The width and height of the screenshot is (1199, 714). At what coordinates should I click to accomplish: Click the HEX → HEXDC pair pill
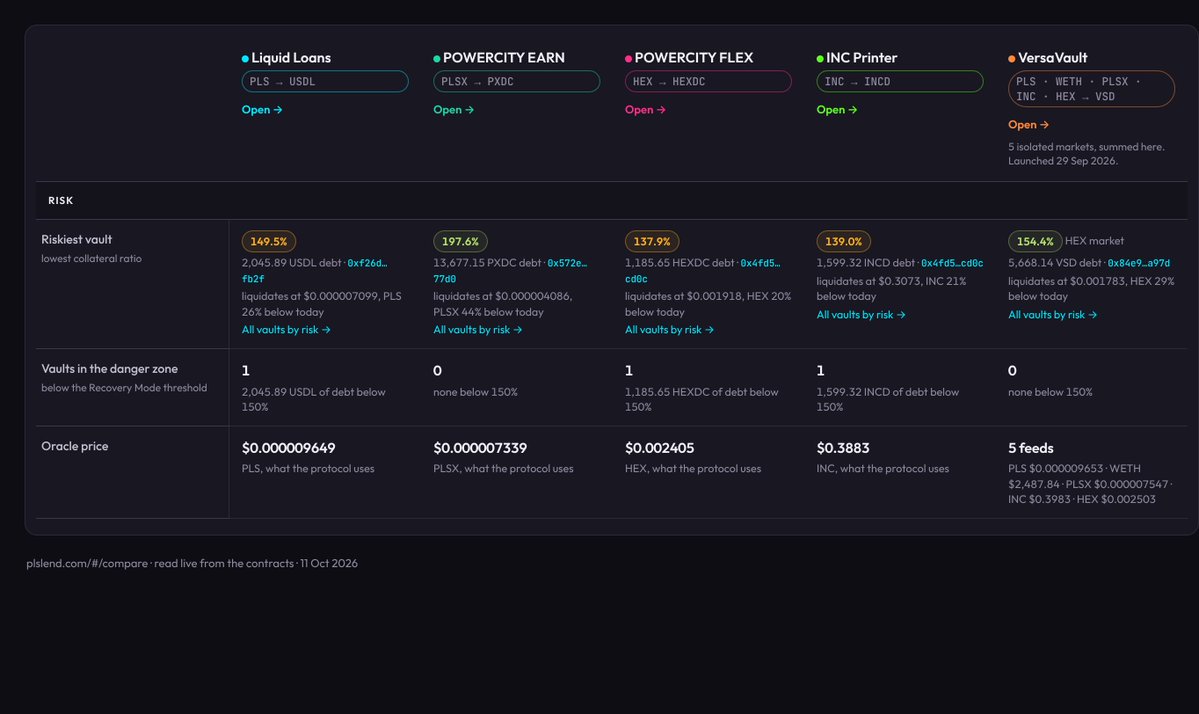click(x=708, y=81)
